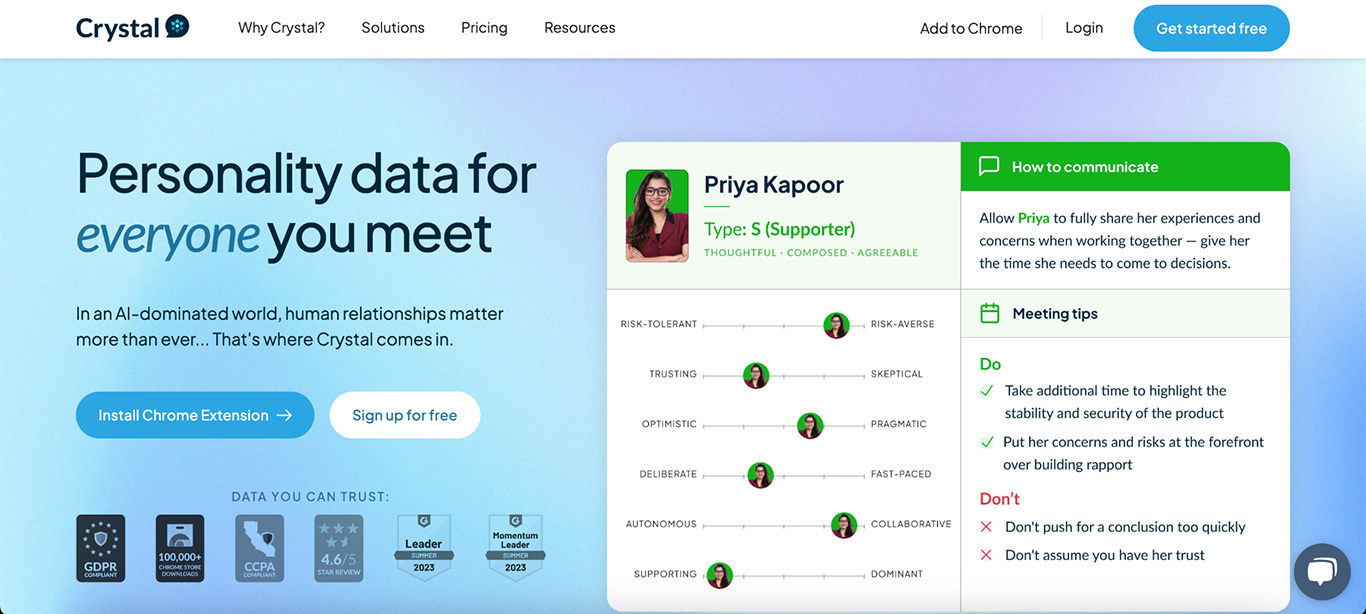
Task: Click the Priya Kapoor name heading
Action: point(774,185)
